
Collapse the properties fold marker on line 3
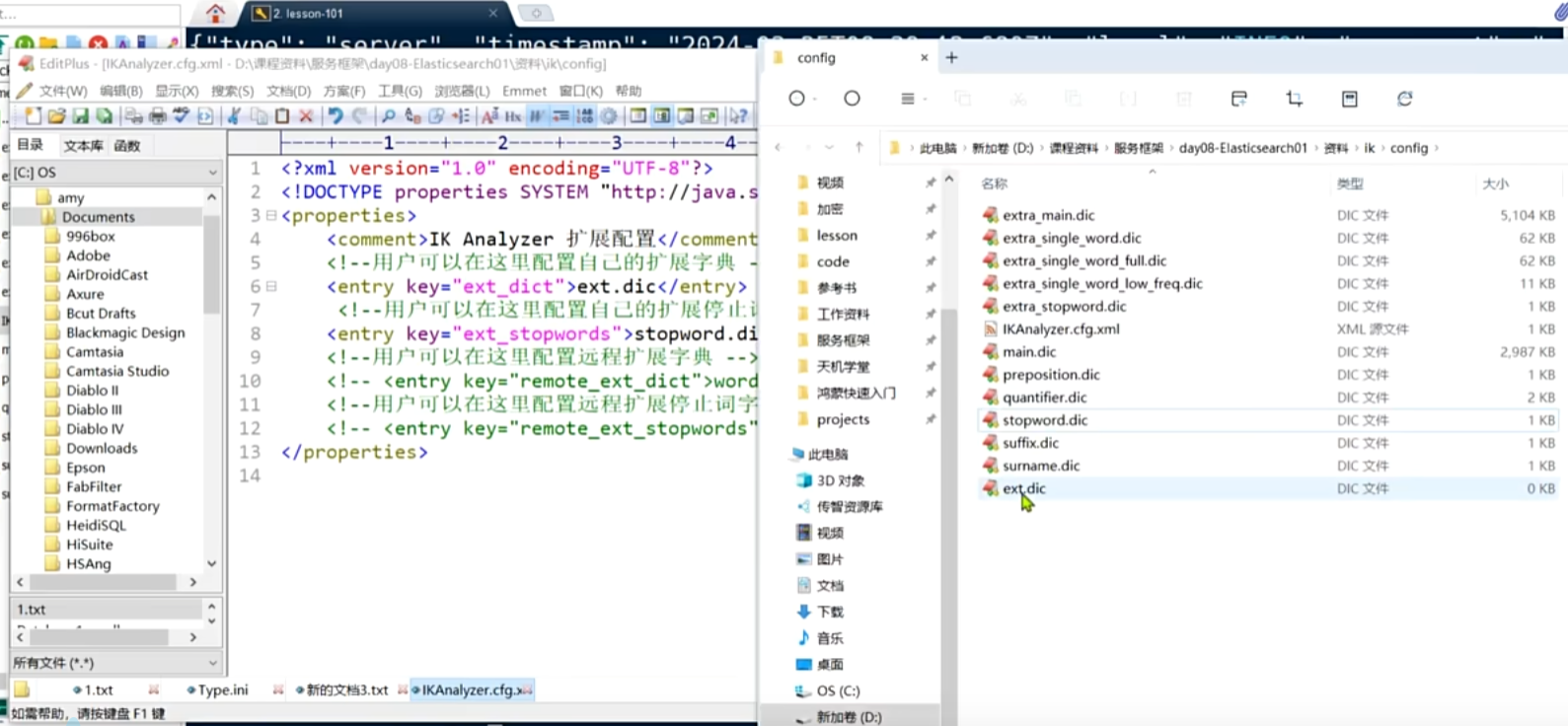(x=270, y=215)
